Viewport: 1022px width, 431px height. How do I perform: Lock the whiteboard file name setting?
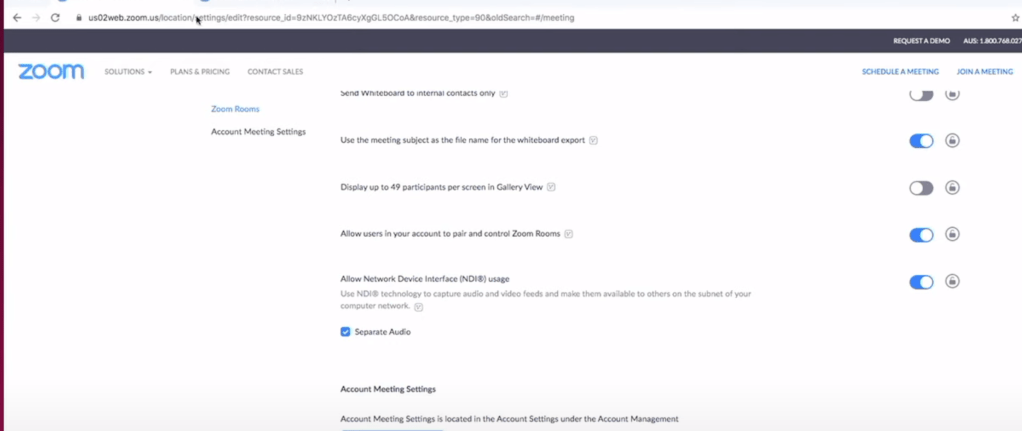point(952,141)
